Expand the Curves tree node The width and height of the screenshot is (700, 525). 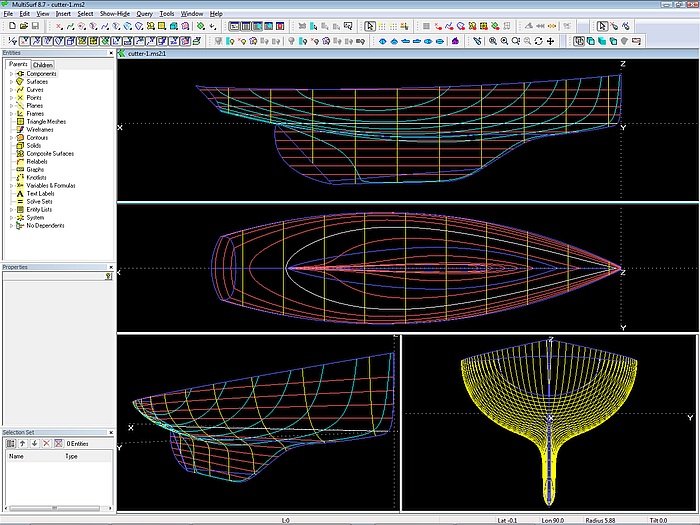click(x=11, y=89)
